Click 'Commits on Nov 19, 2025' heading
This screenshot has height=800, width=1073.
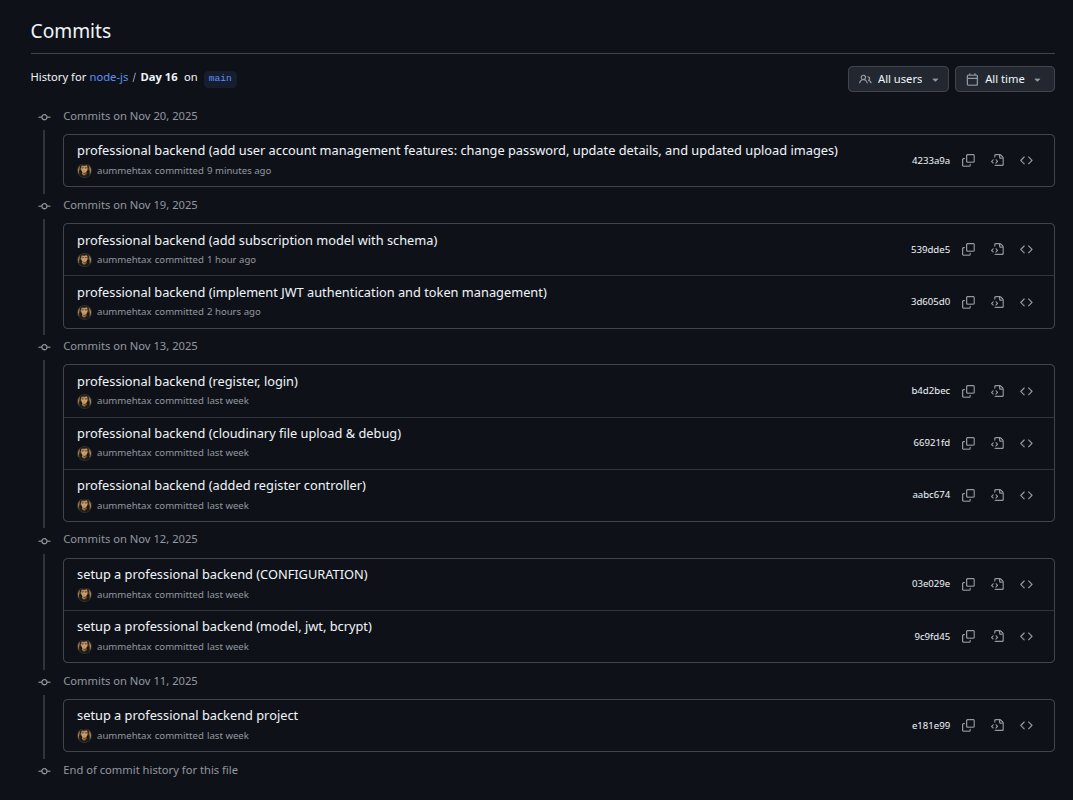(130, 205)
